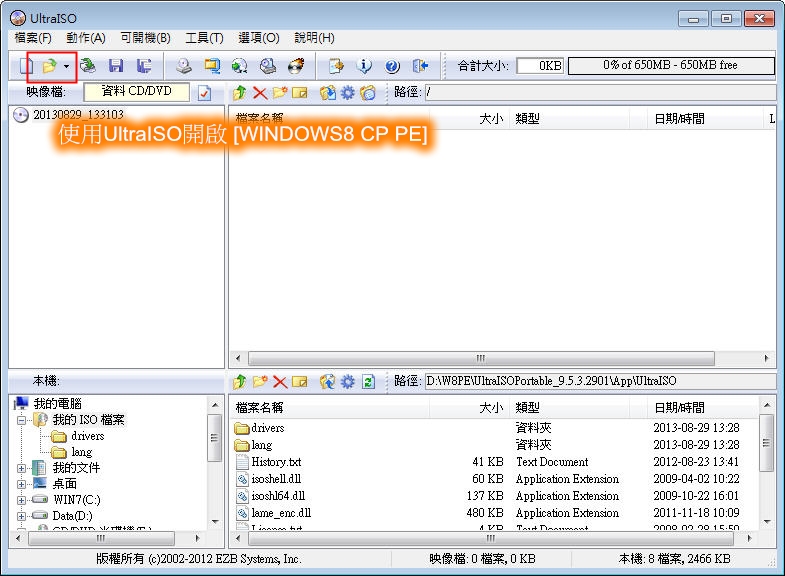Select the lang folder in local tree
785x576 pixels.
coord(81,452)
